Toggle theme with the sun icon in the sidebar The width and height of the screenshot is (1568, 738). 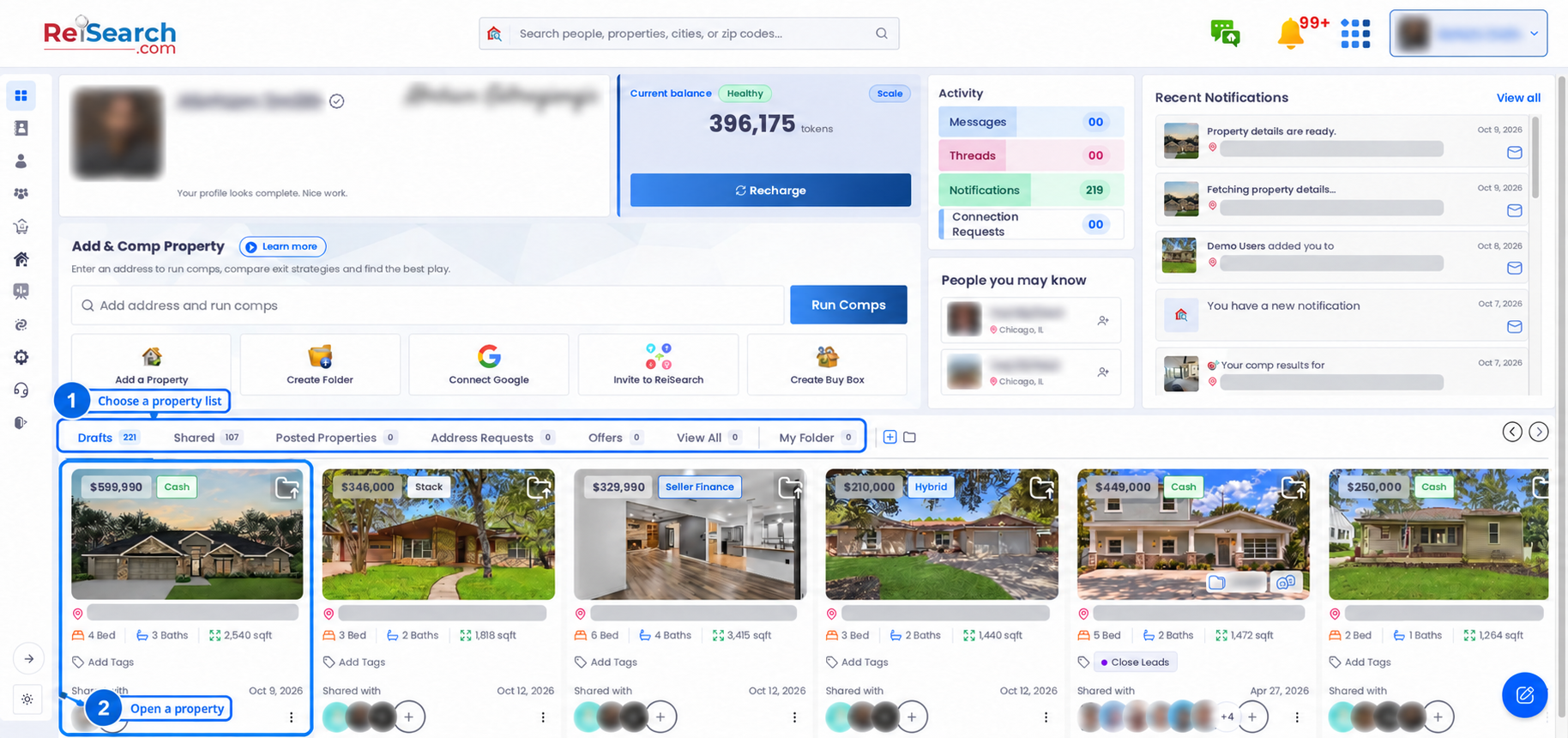click(27, 699)
